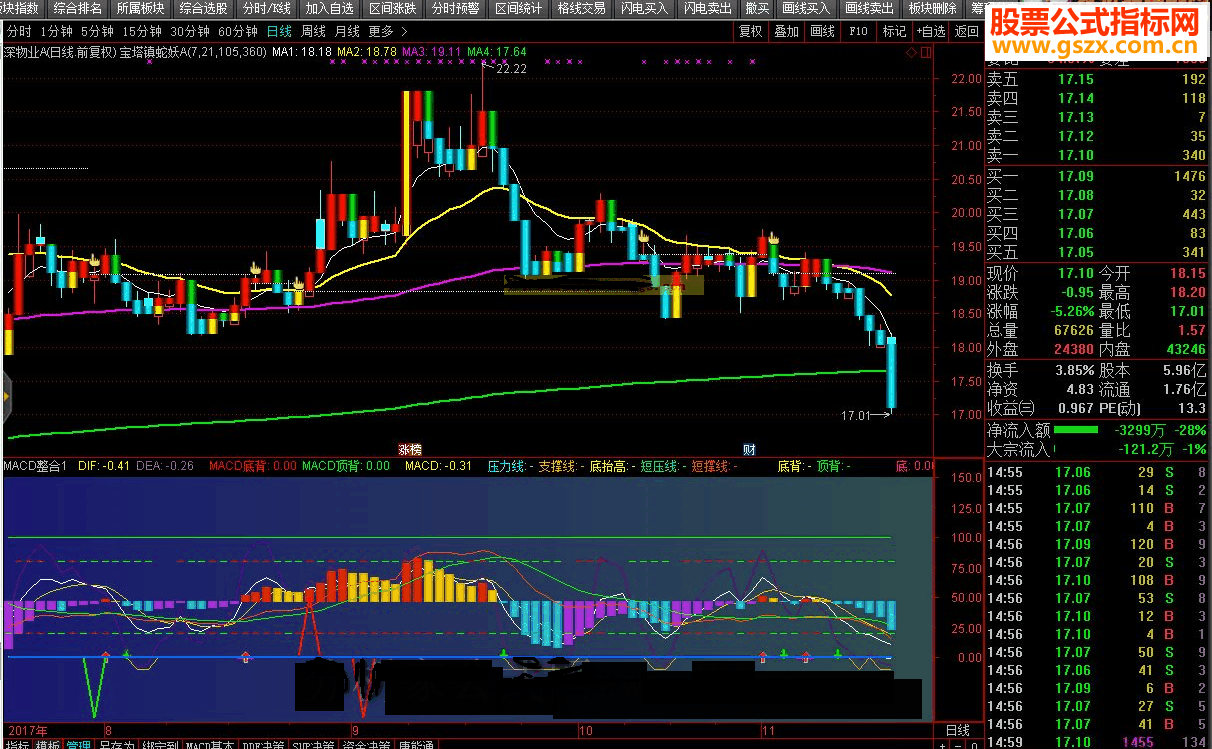The height and width of the screenshot is (749, 1212).
Task: Click the 净流入额 green bar
Action: coord(1075,430)
